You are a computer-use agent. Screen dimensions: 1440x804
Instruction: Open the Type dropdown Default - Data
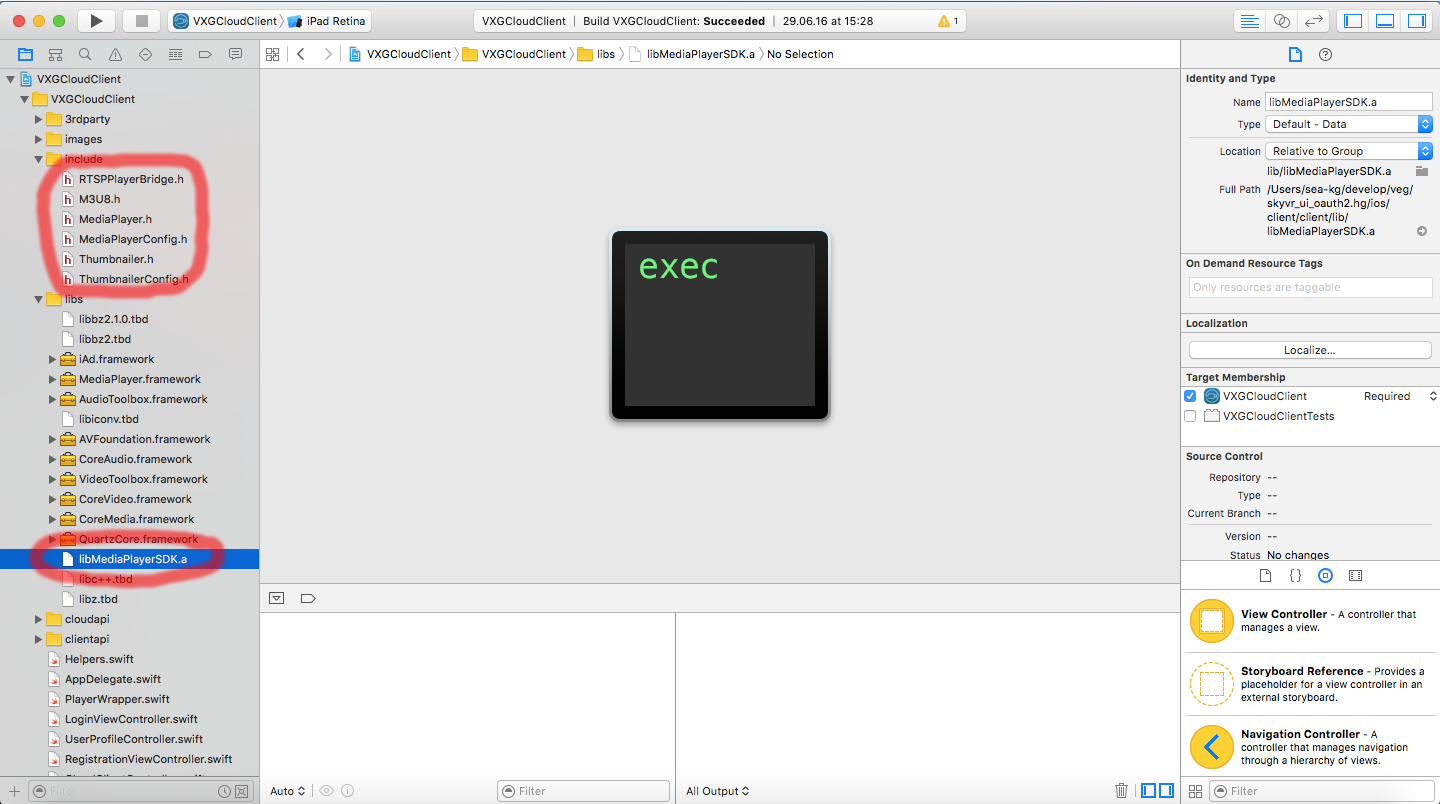point(1349,124)
